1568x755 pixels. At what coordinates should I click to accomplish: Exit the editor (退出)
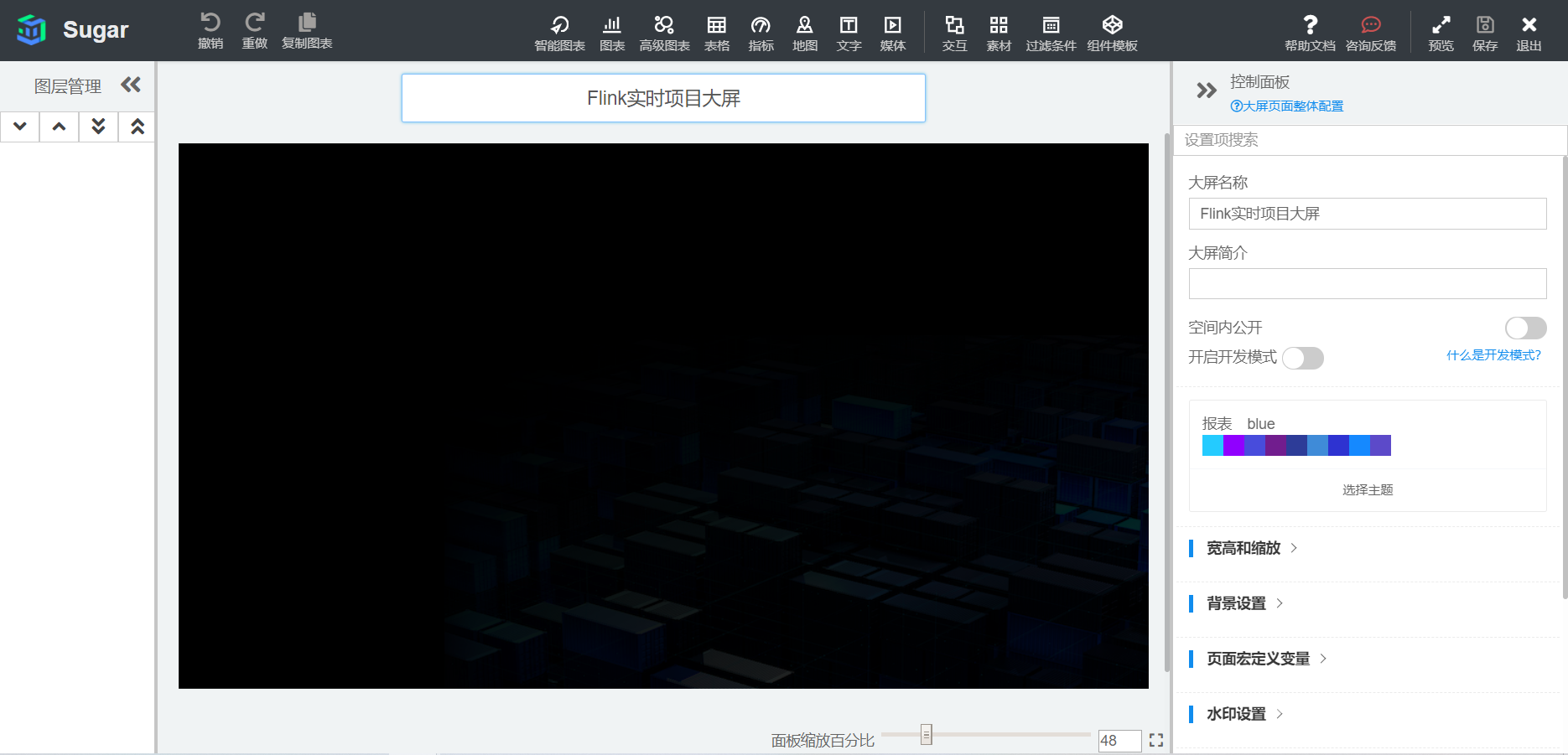click(x=1529, y=34)
